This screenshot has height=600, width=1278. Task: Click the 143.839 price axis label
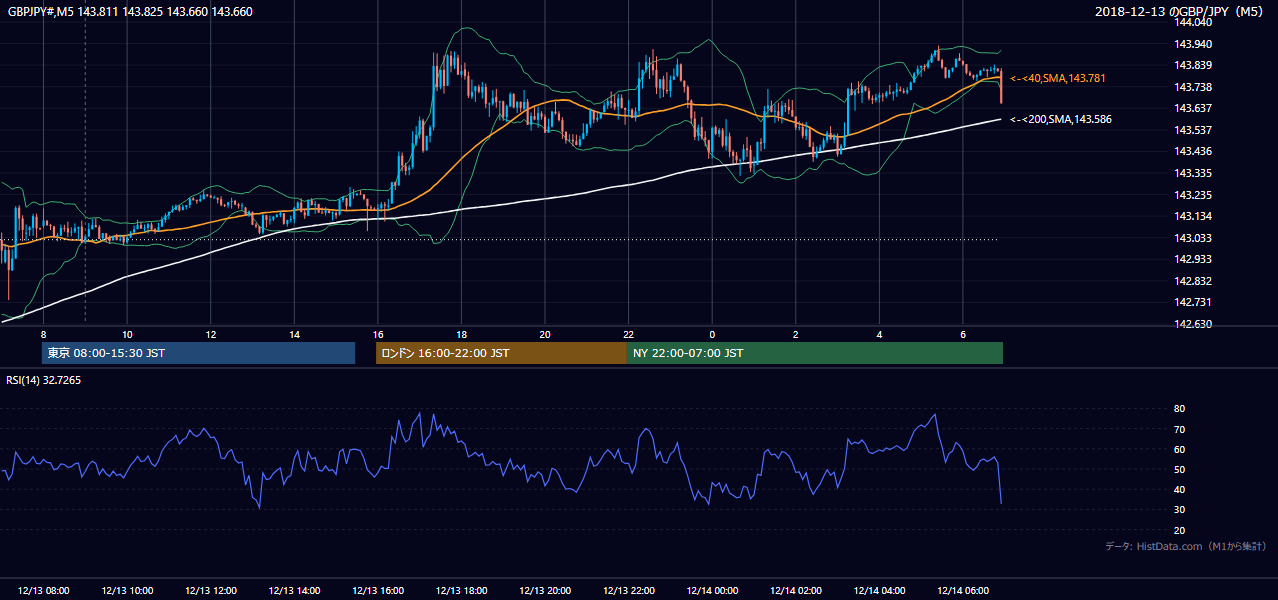[1193, 66]
